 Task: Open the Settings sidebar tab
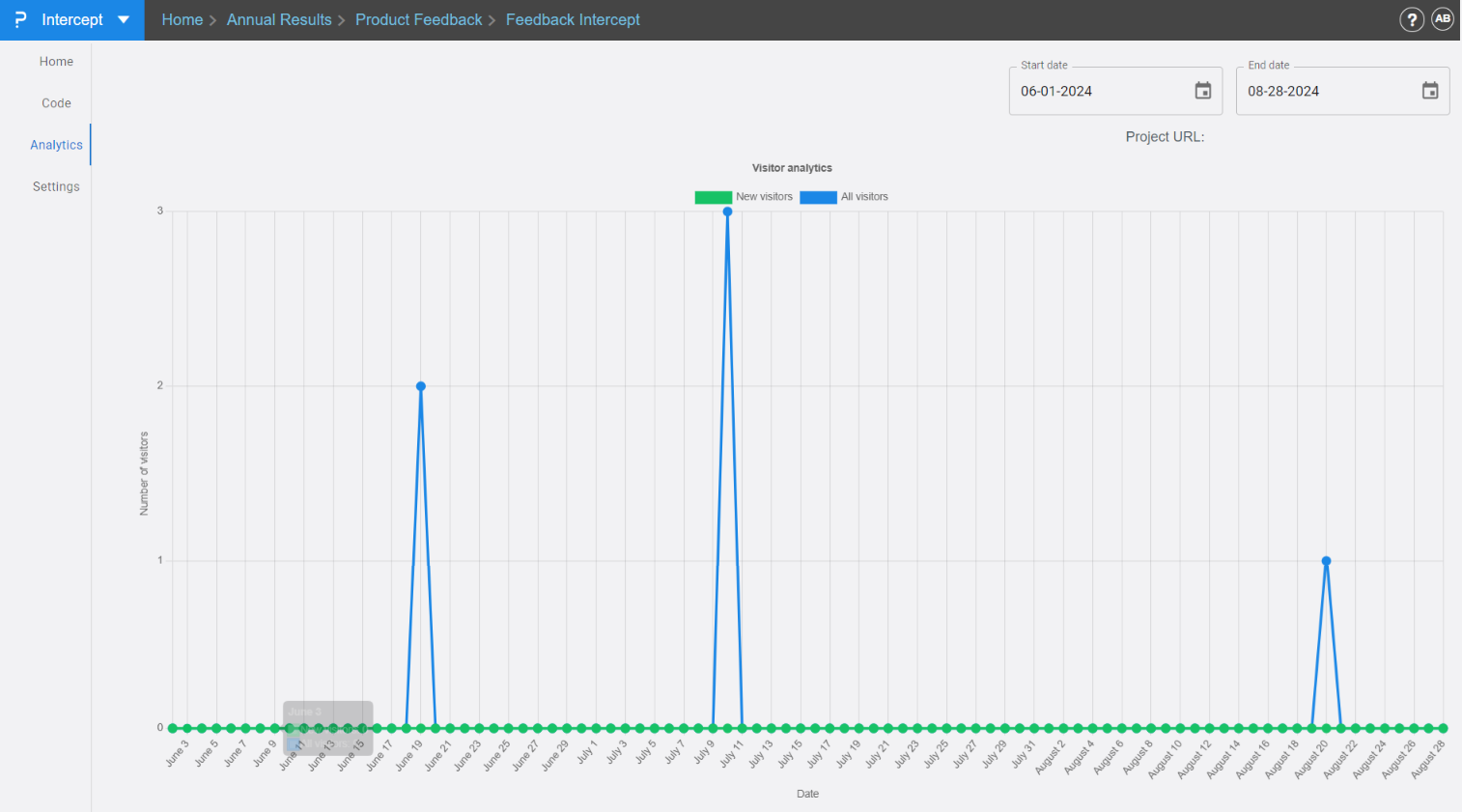[x=56, y=186]
